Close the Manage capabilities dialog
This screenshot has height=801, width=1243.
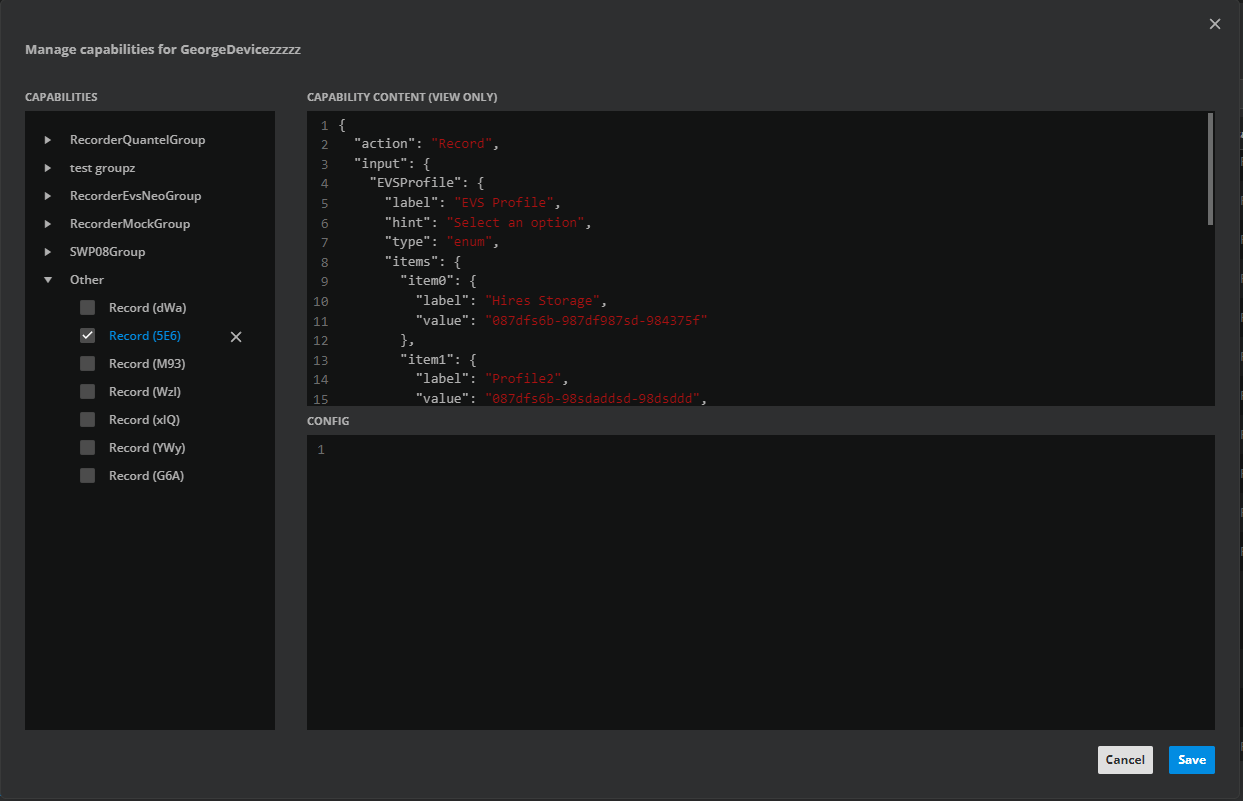point(1215,24)
